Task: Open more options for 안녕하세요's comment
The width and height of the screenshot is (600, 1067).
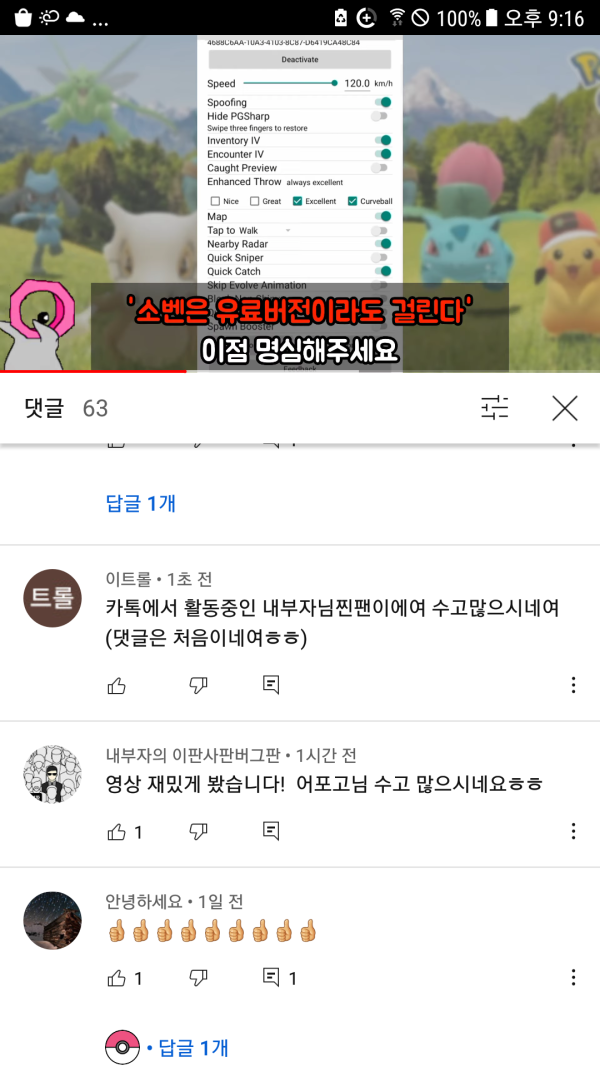Action: pos(573,978)
